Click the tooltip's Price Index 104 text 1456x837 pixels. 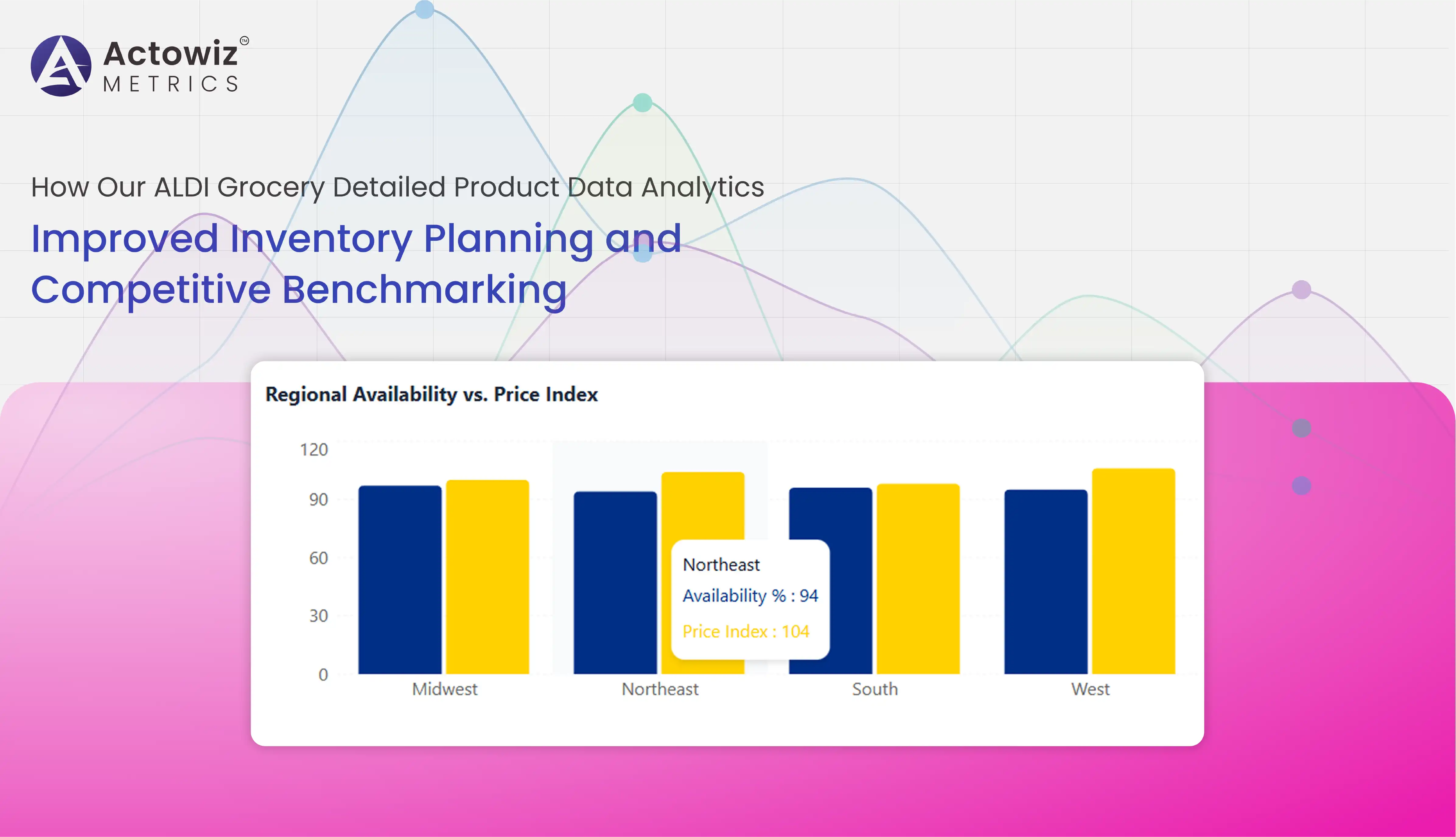[x=746, y=631]
